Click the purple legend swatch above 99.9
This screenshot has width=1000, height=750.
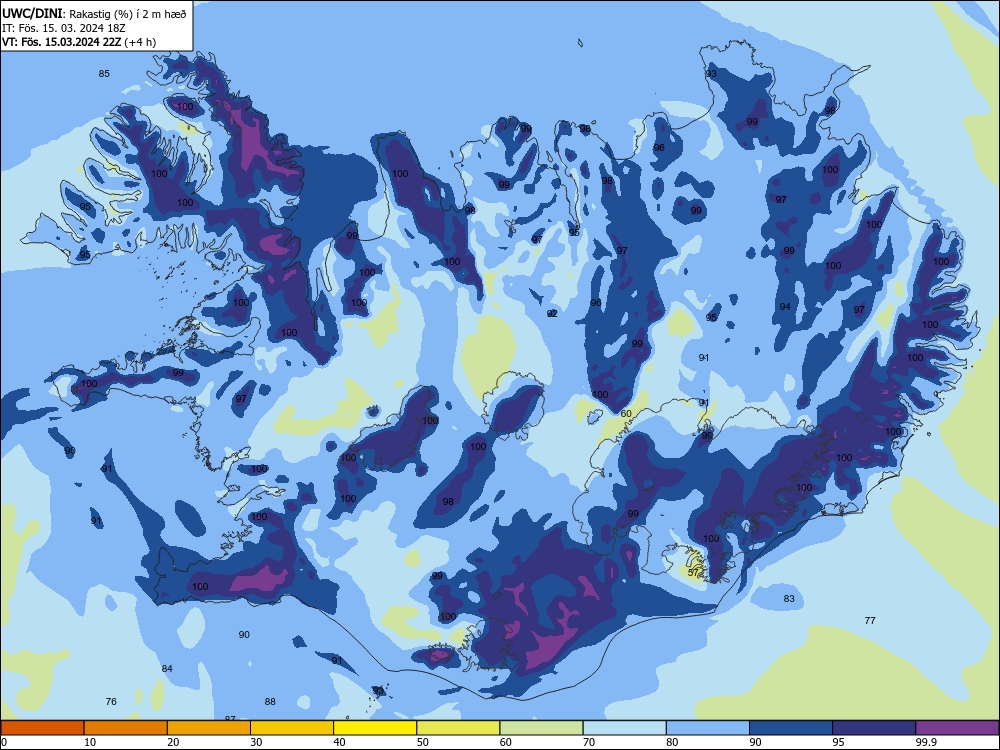[x=957, y=728]
